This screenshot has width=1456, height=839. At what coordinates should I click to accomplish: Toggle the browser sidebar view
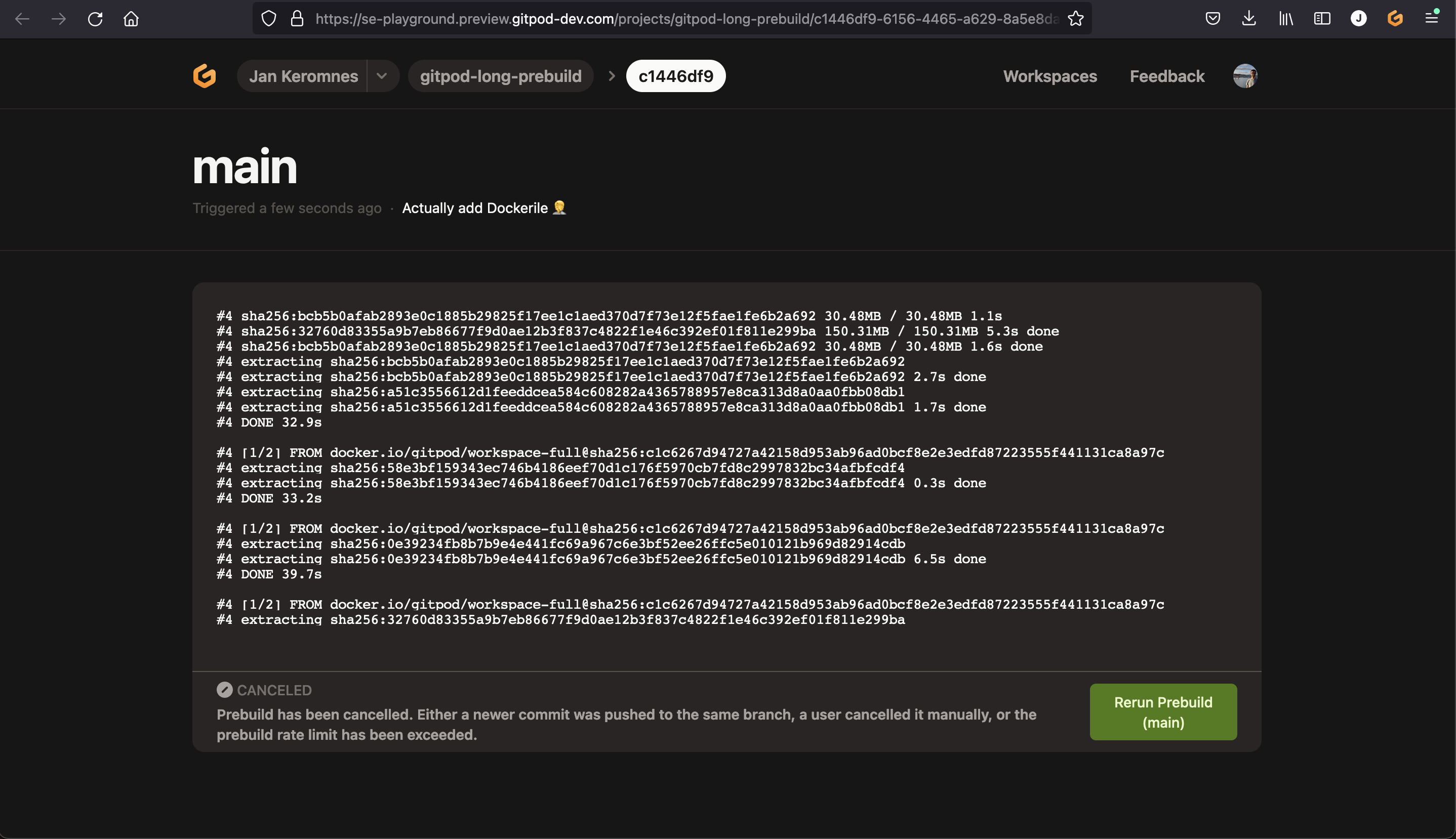coord(1322,19)
